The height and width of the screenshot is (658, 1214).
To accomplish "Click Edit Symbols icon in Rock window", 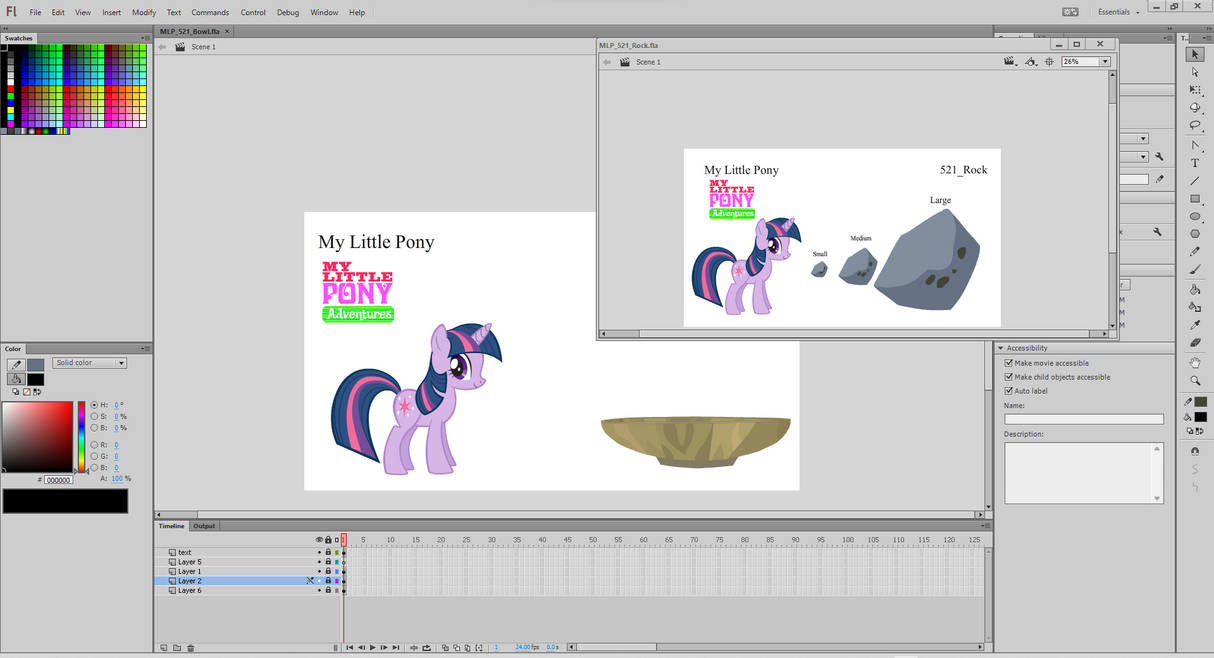I will pyautogui.click(x=1030, y=62).
